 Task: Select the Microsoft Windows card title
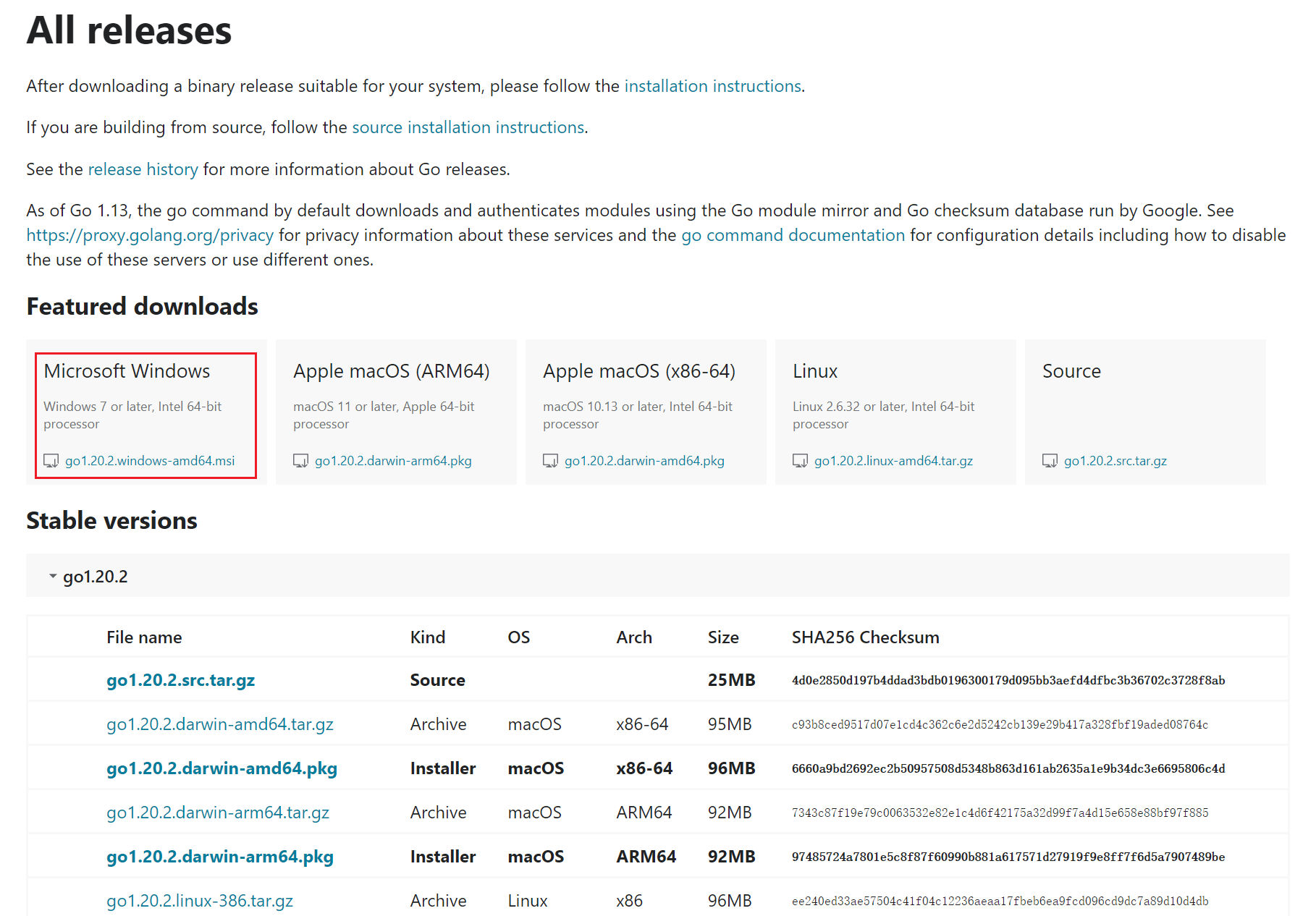coord(127,371)
